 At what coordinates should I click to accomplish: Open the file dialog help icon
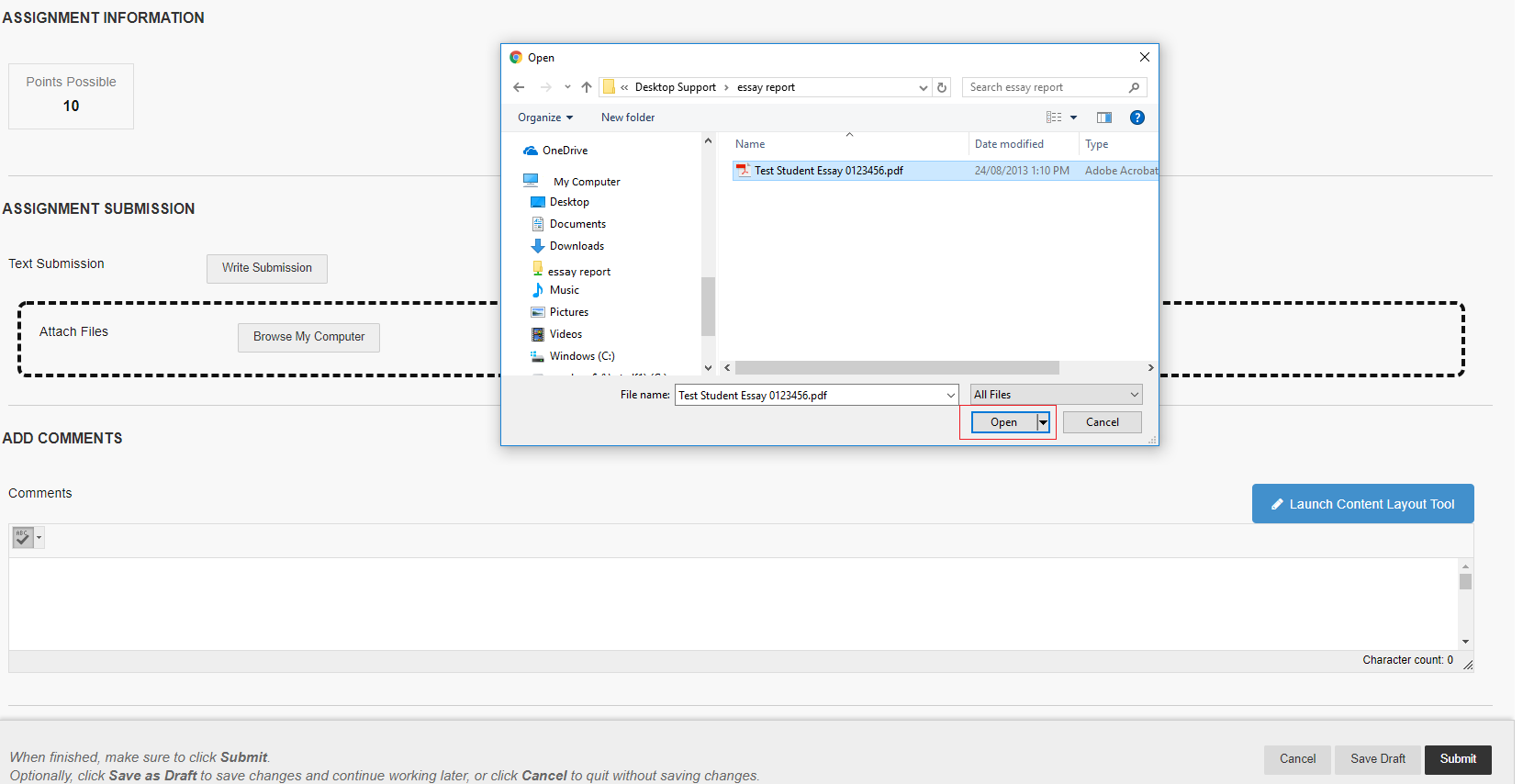[1137, 118]
